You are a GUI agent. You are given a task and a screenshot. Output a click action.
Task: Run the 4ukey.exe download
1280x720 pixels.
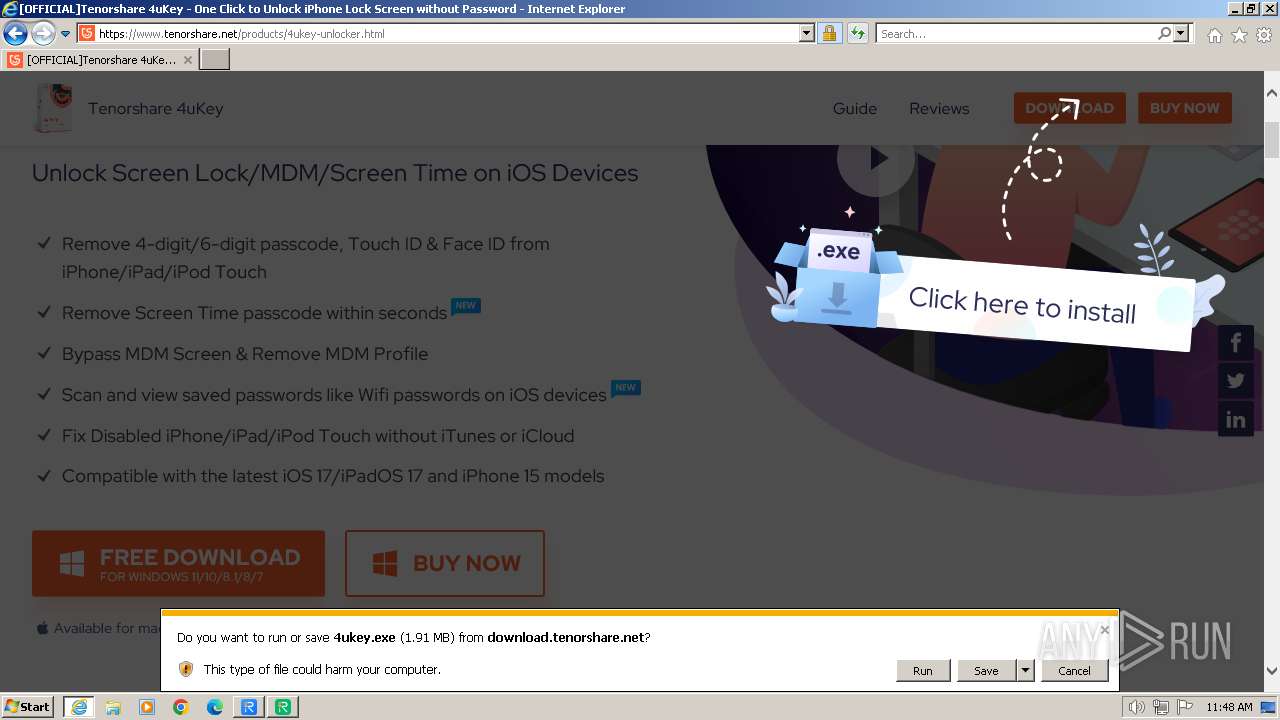pyautogui.click(x=922, y=671)
